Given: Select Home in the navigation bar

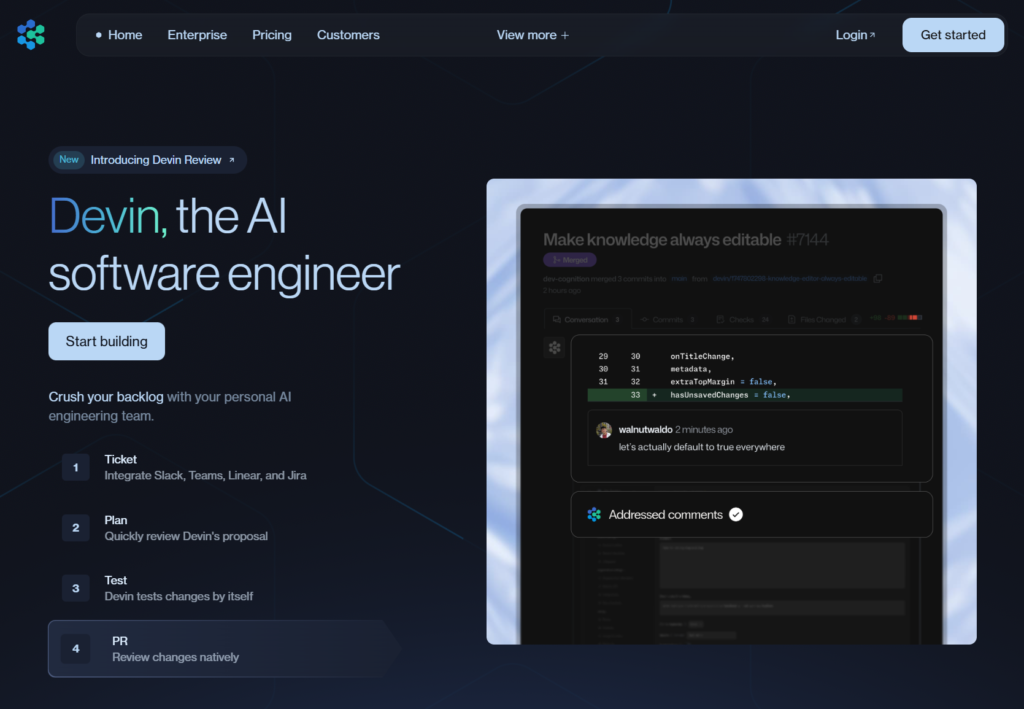Looking at the screenshot, I should 124,34.
